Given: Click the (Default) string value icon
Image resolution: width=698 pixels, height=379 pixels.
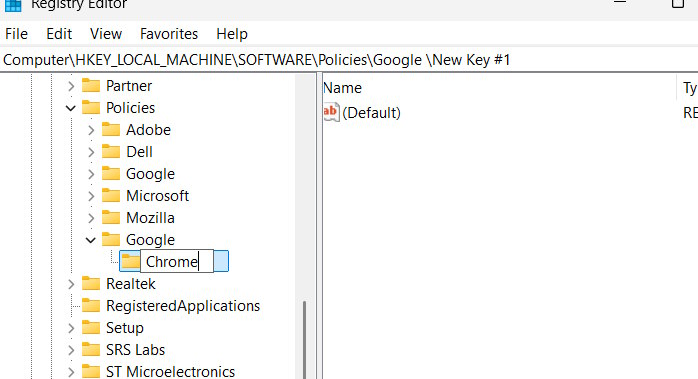Looking at the screenshot, I should 332,112.
